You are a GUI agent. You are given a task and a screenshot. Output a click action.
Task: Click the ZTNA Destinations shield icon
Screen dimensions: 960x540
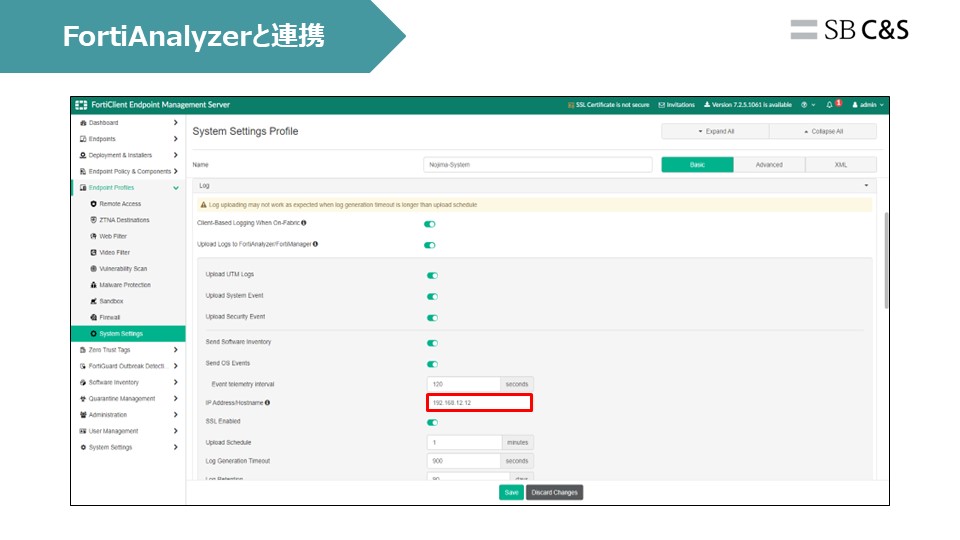pyautogui.click(x=94, y=220)
